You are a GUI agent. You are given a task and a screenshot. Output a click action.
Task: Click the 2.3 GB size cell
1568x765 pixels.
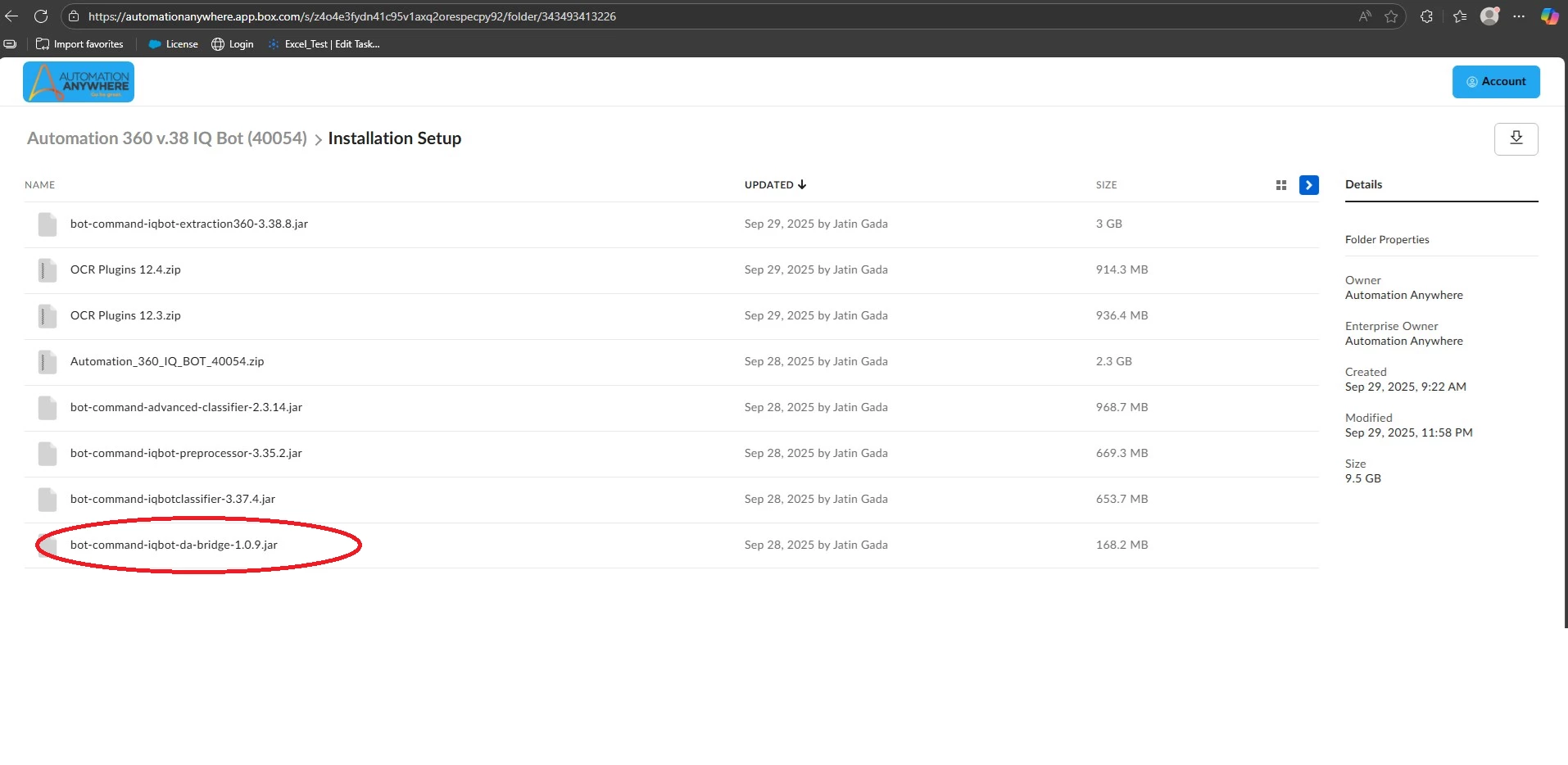click(x=1114, y=361)
